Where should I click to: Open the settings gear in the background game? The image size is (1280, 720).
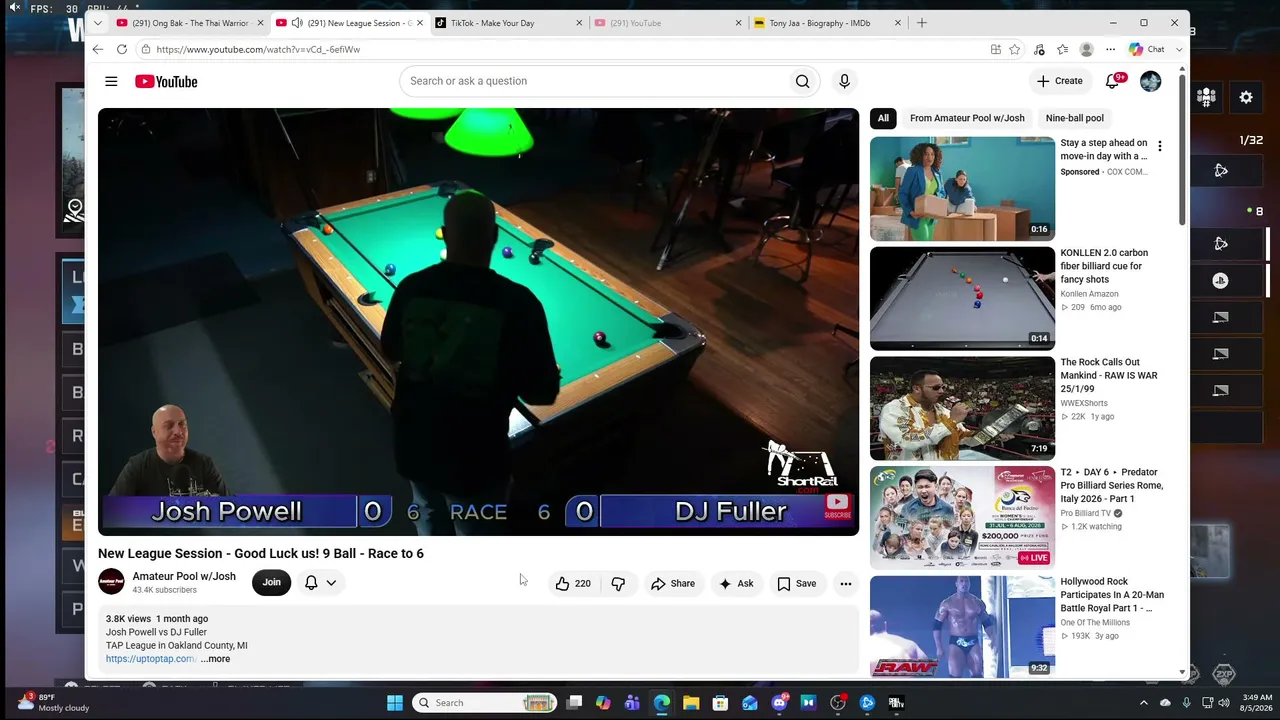pos(1246,97)
